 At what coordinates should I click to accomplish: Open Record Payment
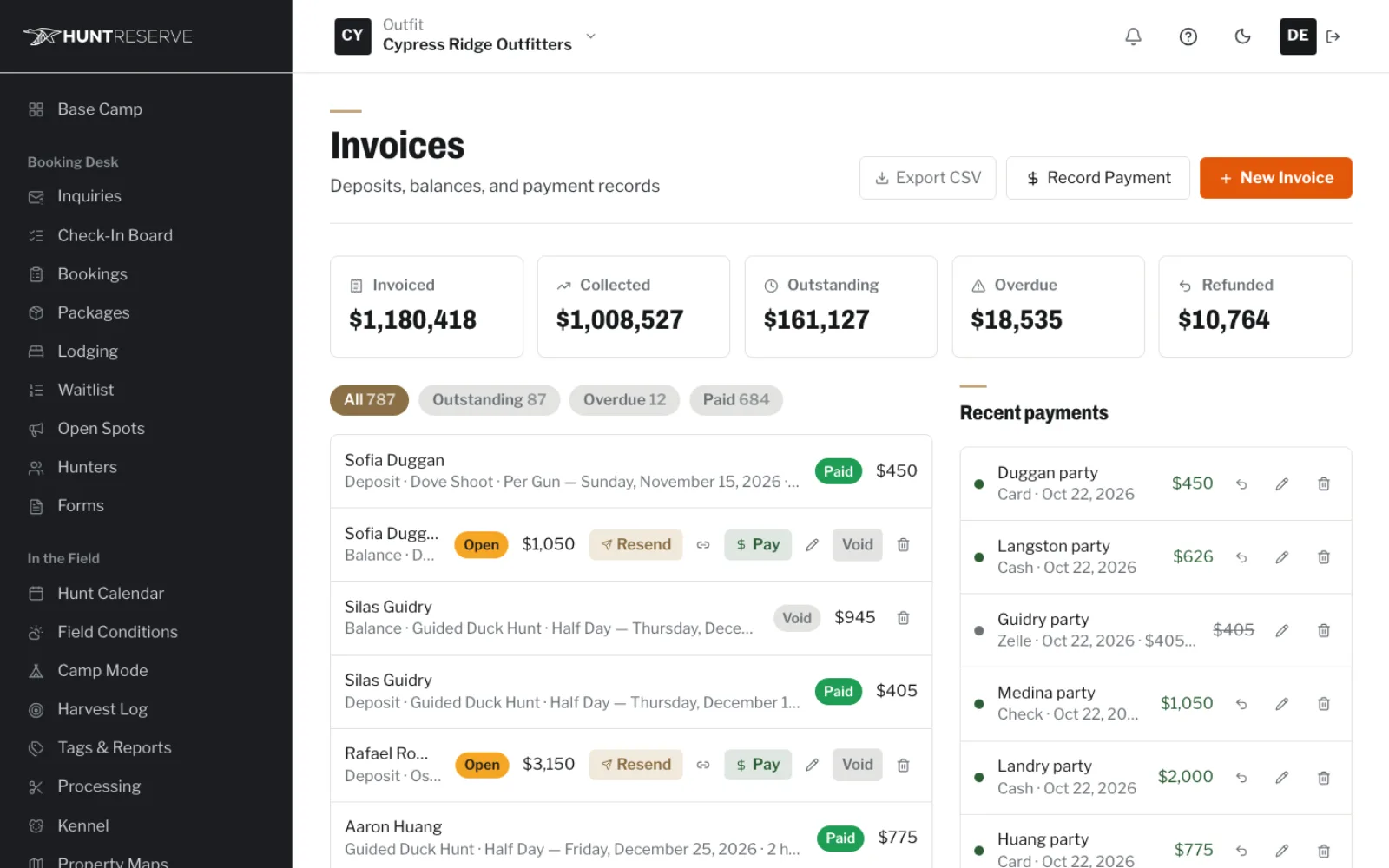pyautogui.click(x=1098, y=178)
